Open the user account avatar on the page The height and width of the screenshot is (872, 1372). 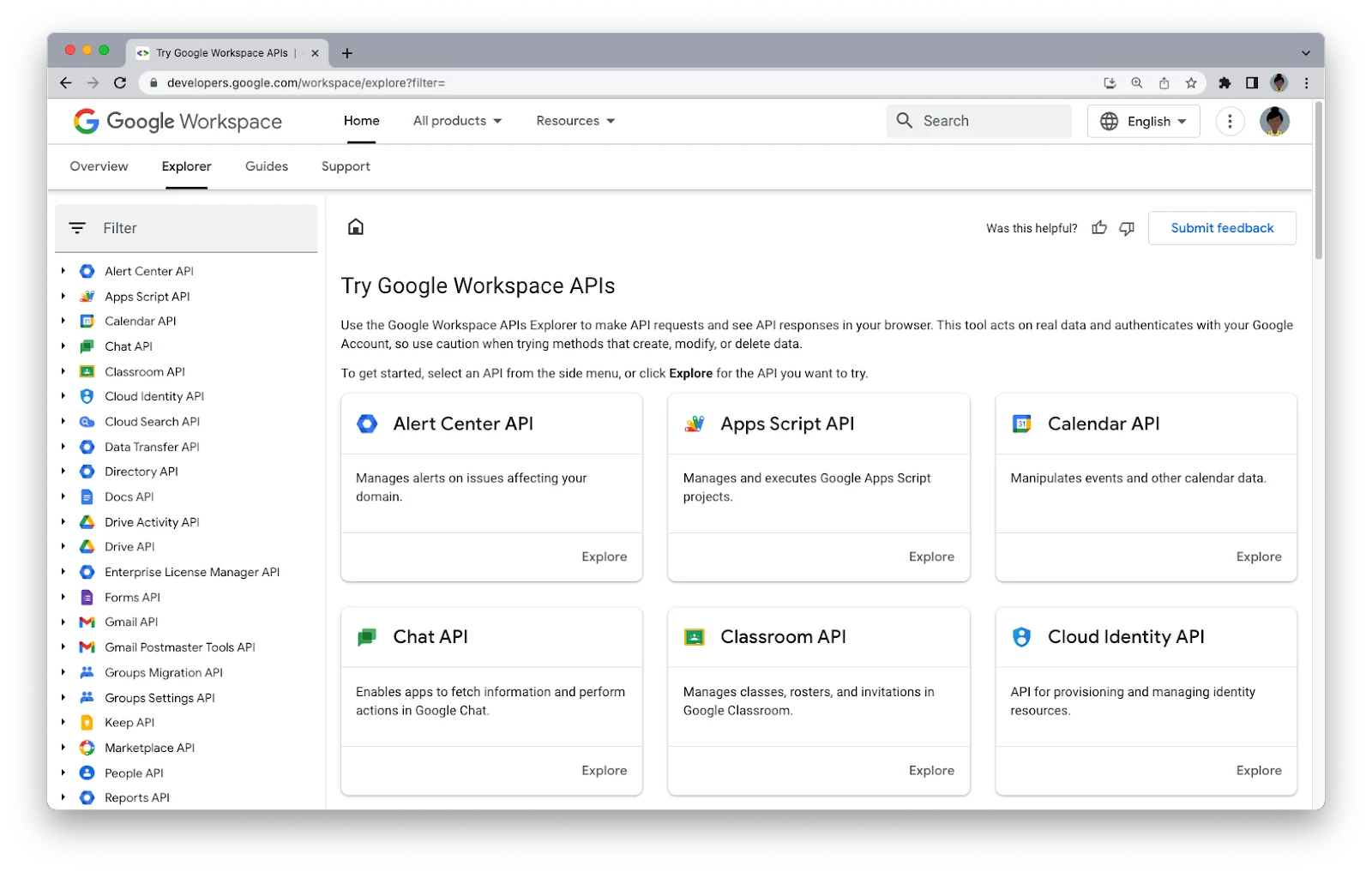point(1275,122)
